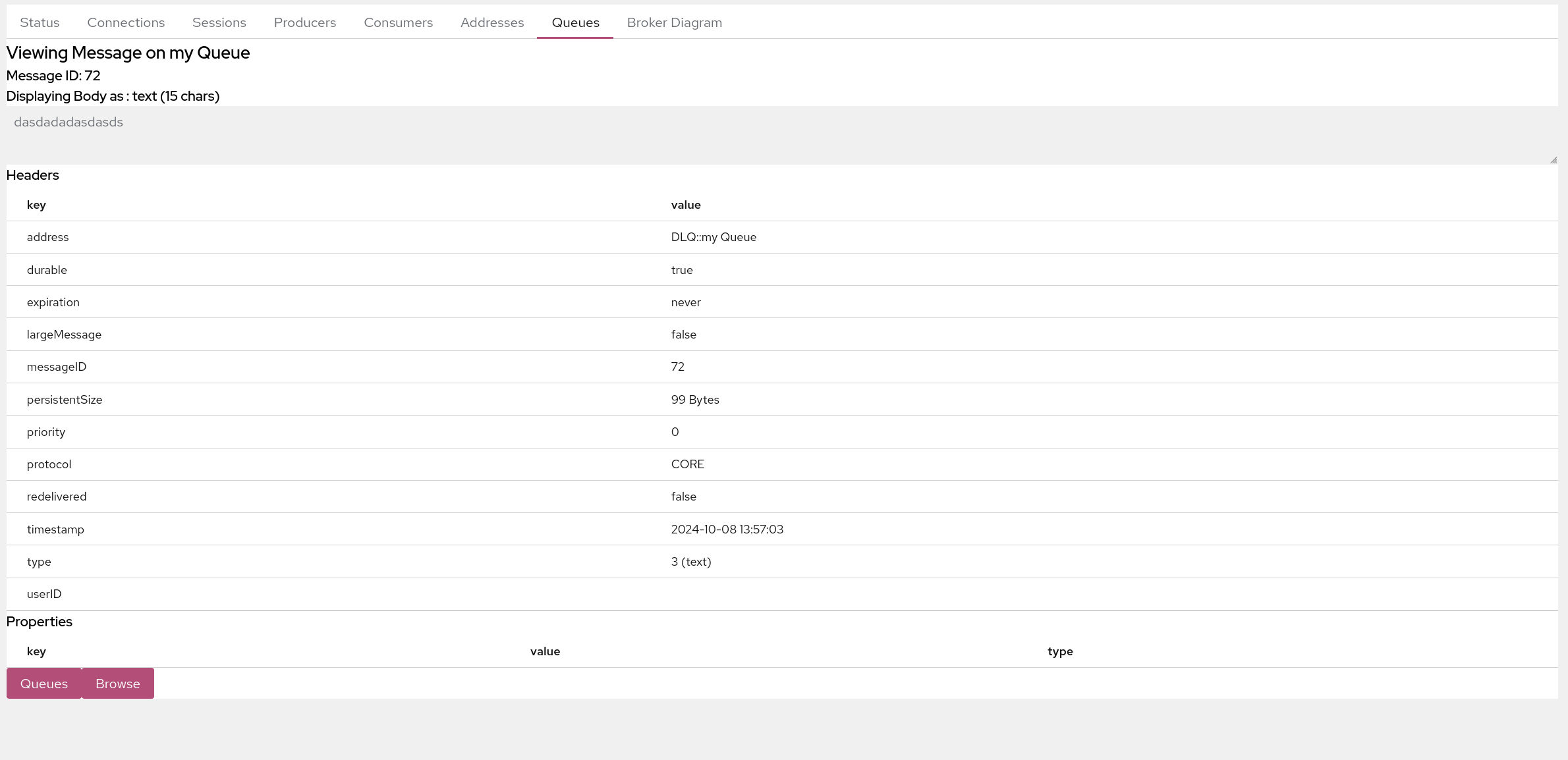Click the Properties type column header
The height and width of the screenshot is (760, 1568).
[1059, 651]
